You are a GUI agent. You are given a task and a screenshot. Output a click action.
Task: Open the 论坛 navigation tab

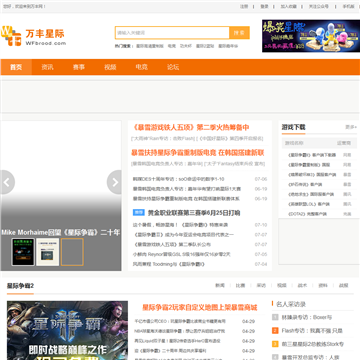pyautogui.click(x=173, y=67)
